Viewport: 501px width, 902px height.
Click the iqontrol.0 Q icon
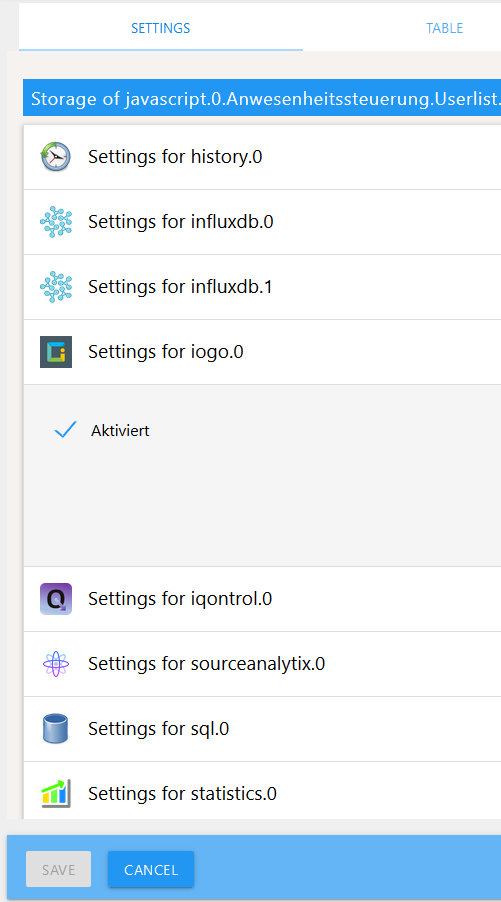[x=56, y=599]
